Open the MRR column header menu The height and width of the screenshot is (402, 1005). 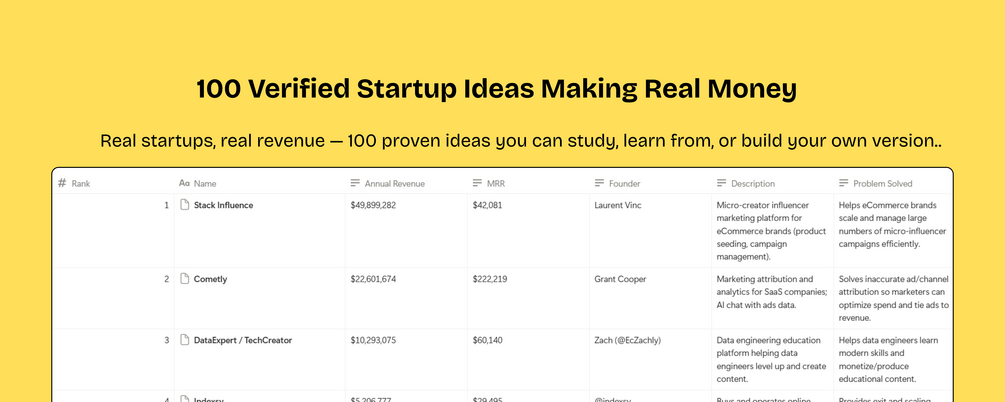(493, 184)
